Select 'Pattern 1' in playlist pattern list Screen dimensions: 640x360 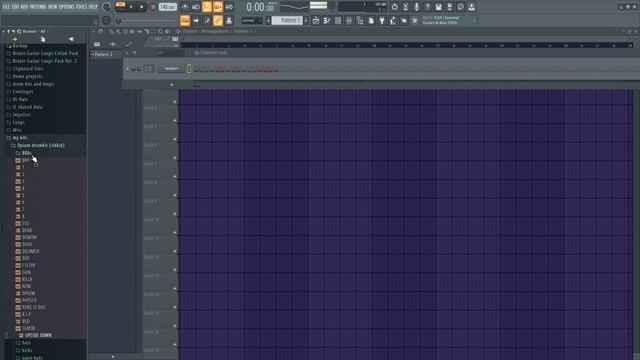click(105, 54)
